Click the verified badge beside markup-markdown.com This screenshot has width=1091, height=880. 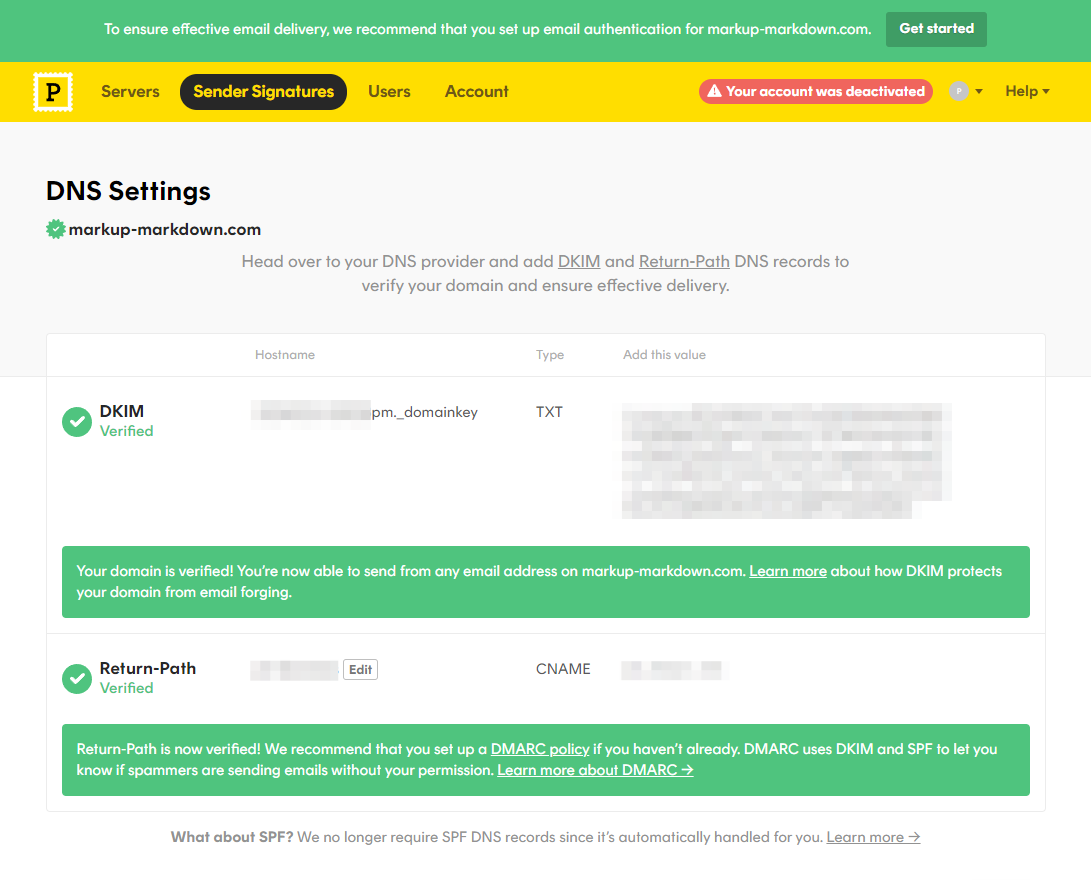pos(56,229)
